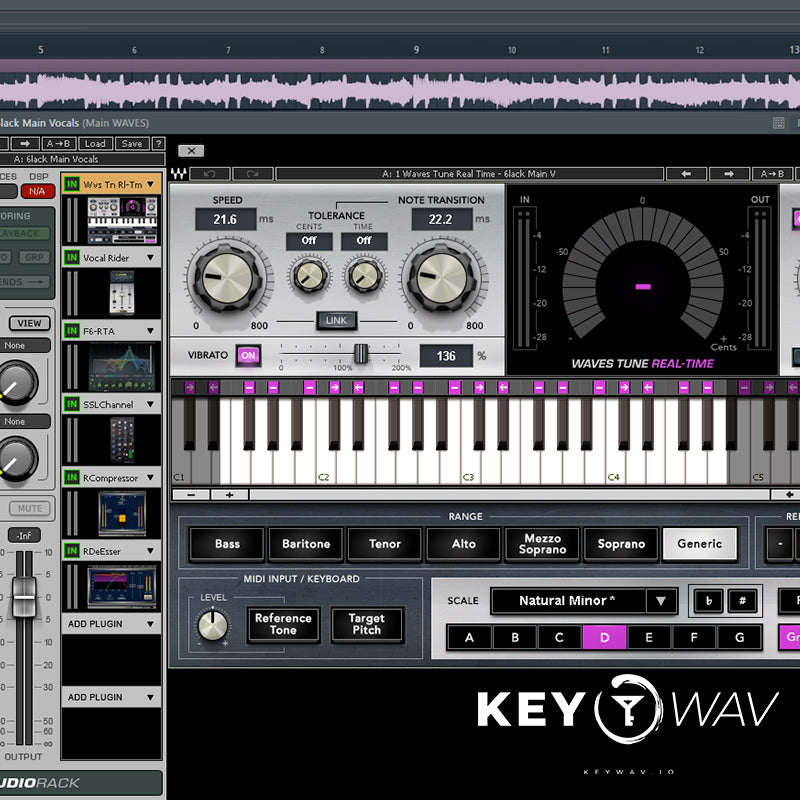Click the sharp accidental button
The image size is (800, 800).
pos(741,601)
